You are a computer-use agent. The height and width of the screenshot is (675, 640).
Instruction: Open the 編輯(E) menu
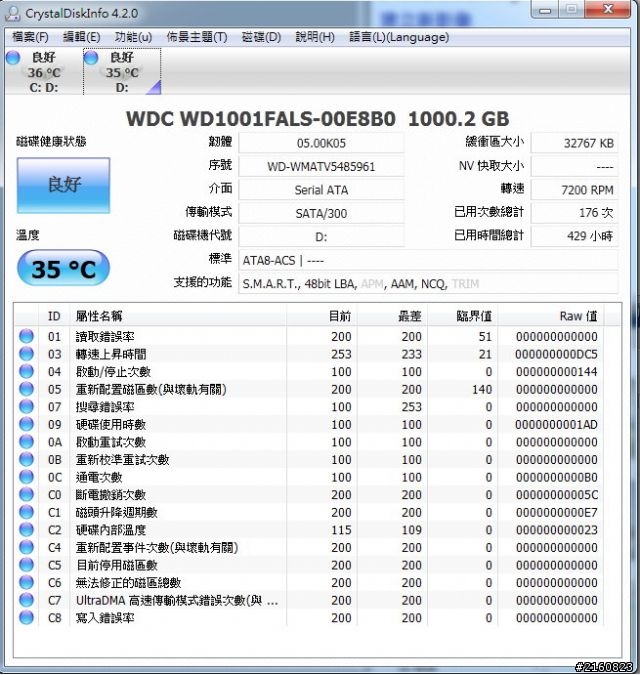[81, 37]
